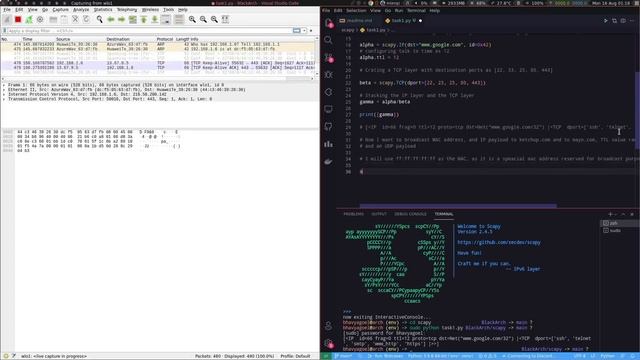Viewport: 640px width, 360px height.
Task: Zoom out on Wireshark packet text
Action: click(x=203, y=19)
